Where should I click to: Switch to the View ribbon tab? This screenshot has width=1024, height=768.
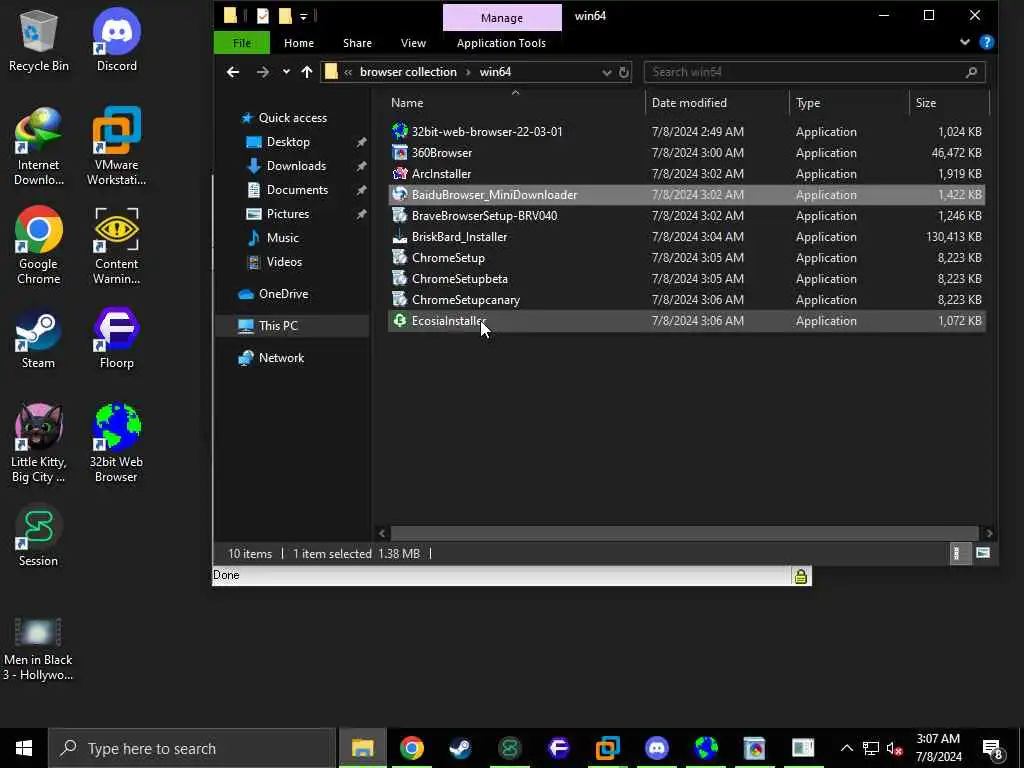[413, 43]
